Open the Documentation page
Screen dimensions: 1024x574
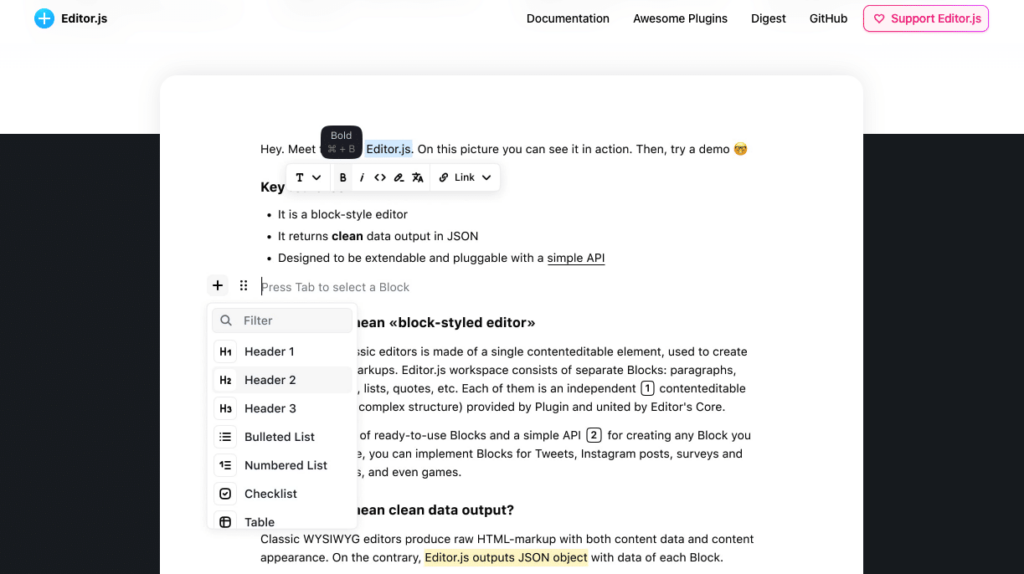pyautogui.click(x=567, y=18)
